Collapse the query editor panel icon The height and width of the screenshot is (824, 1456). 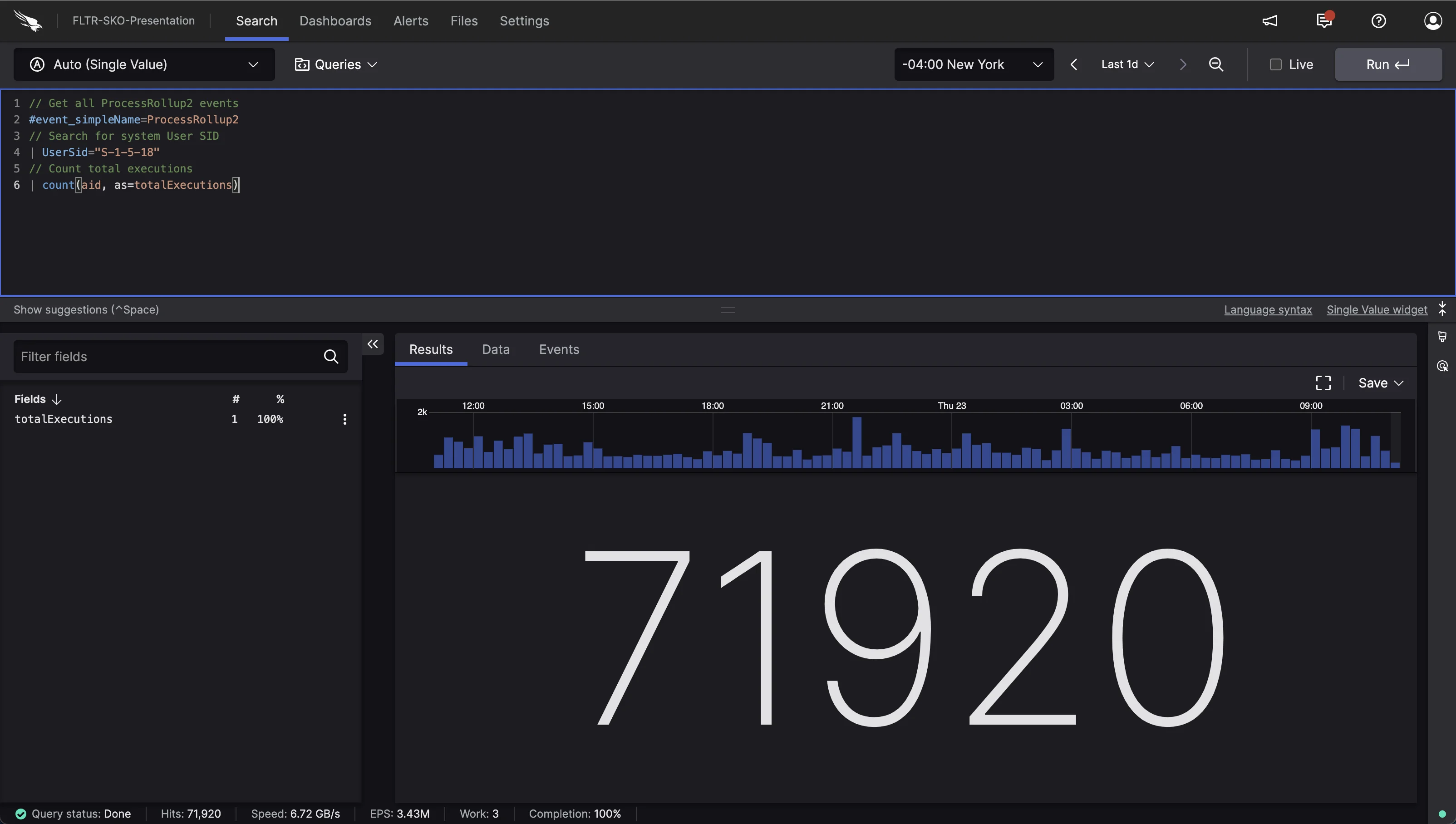[1442, 309]
